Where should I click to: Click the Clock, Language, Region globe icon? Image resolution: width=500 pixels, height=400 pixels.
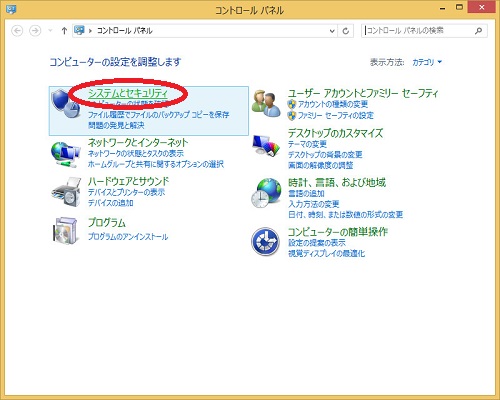[266, 193]
